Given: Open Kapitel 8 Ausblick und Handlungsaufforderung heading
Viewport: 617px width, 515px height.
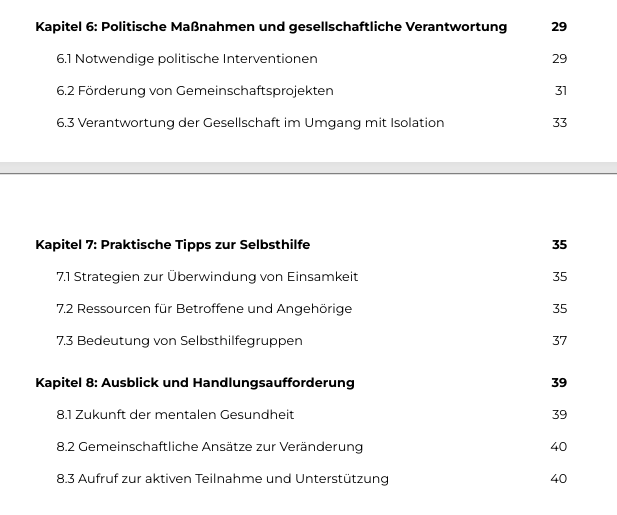Looking at the screenshot, I should pos(195,383).
